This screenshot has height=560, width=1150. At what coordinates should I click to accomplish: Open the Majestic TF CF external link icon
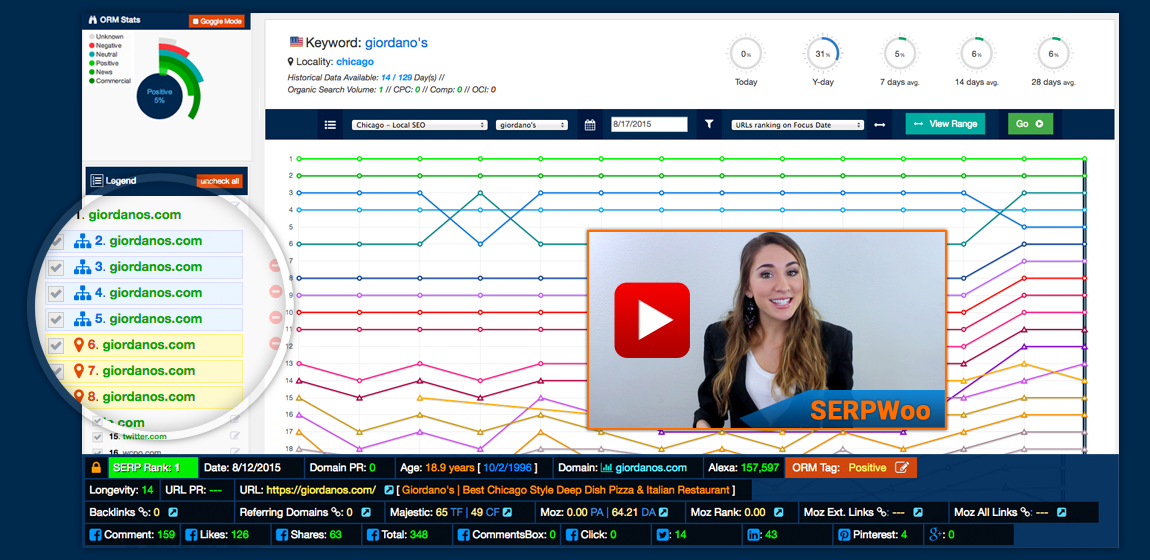coord(507,512)
